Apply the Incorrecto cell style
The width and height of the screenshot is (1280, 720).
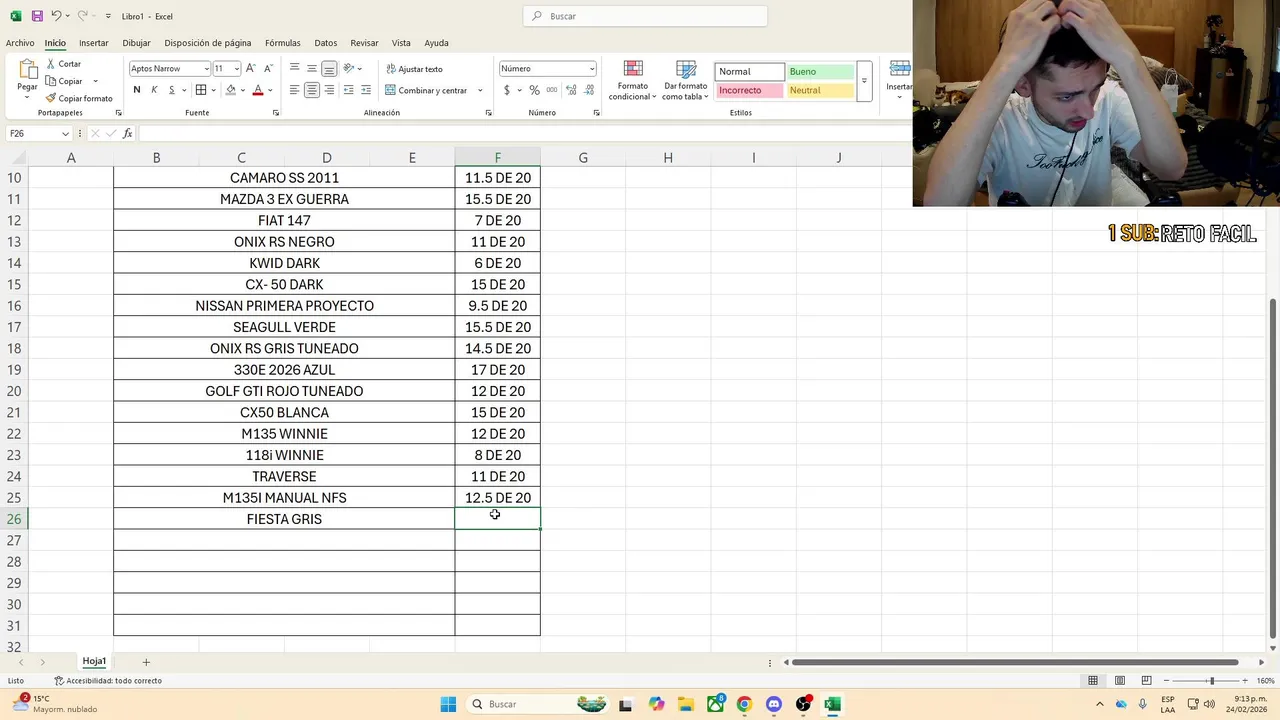pyautogui.click(x=749, y=90)
